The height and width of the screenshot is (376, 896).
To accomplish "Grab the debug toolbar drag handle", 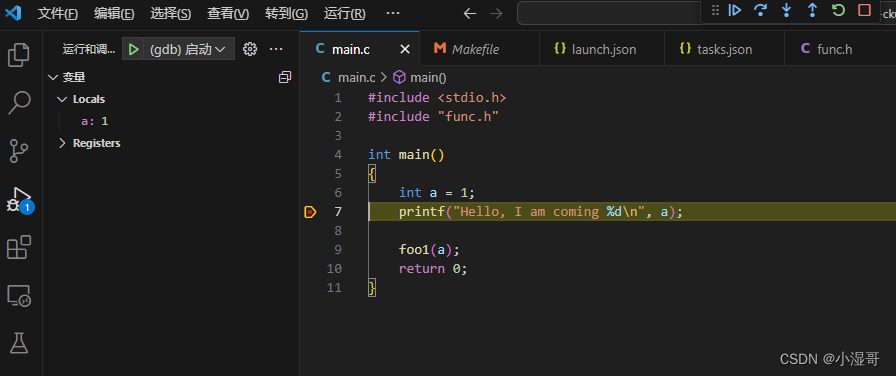I will pyautogui.click(x=715, y=10).
